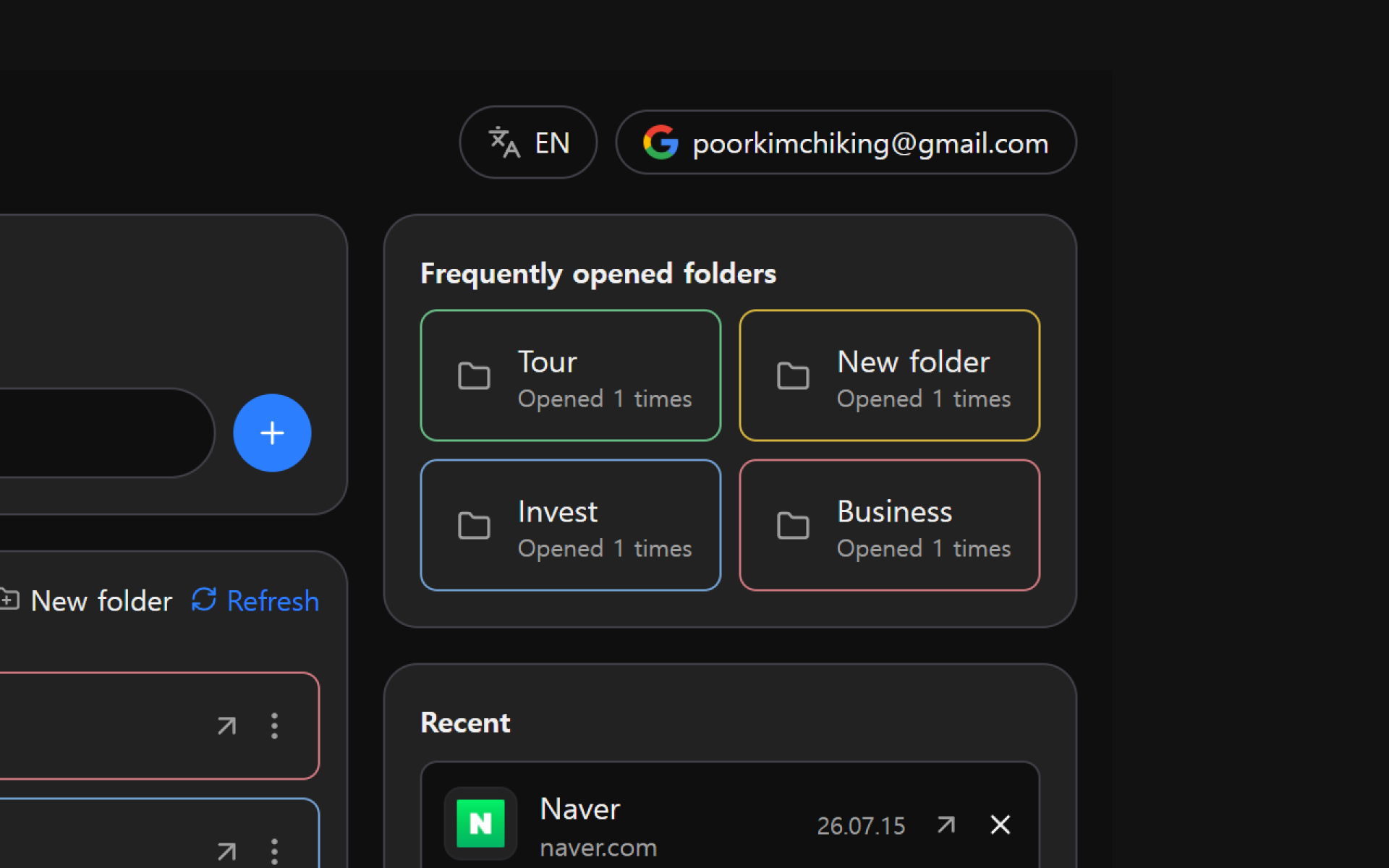Viewport: 1389px width, 868px height.
Task: Click the Recent section heading
Action: 465,723
